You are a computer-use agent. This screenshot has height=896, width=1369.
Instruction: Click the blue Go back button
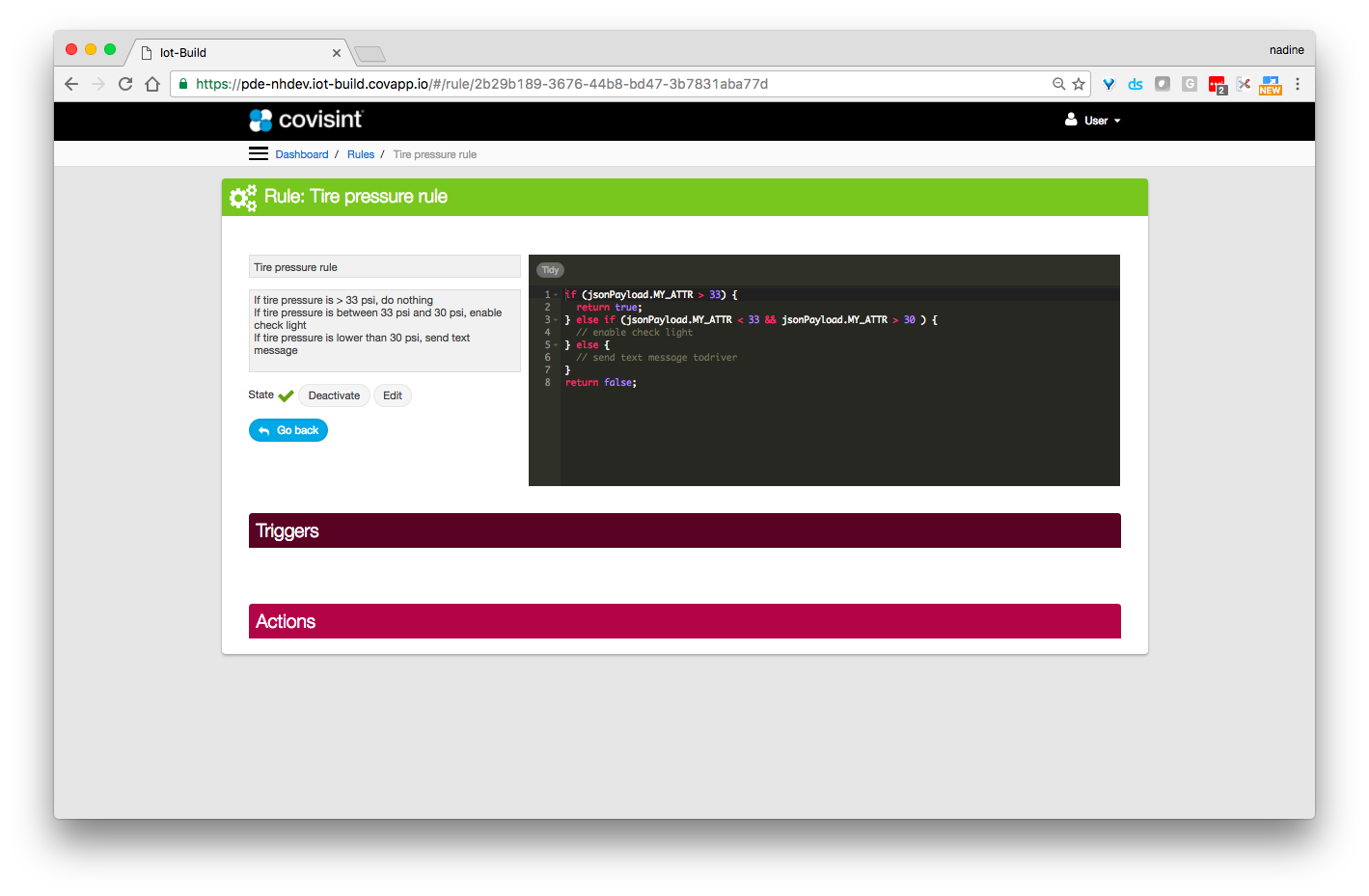288,430
